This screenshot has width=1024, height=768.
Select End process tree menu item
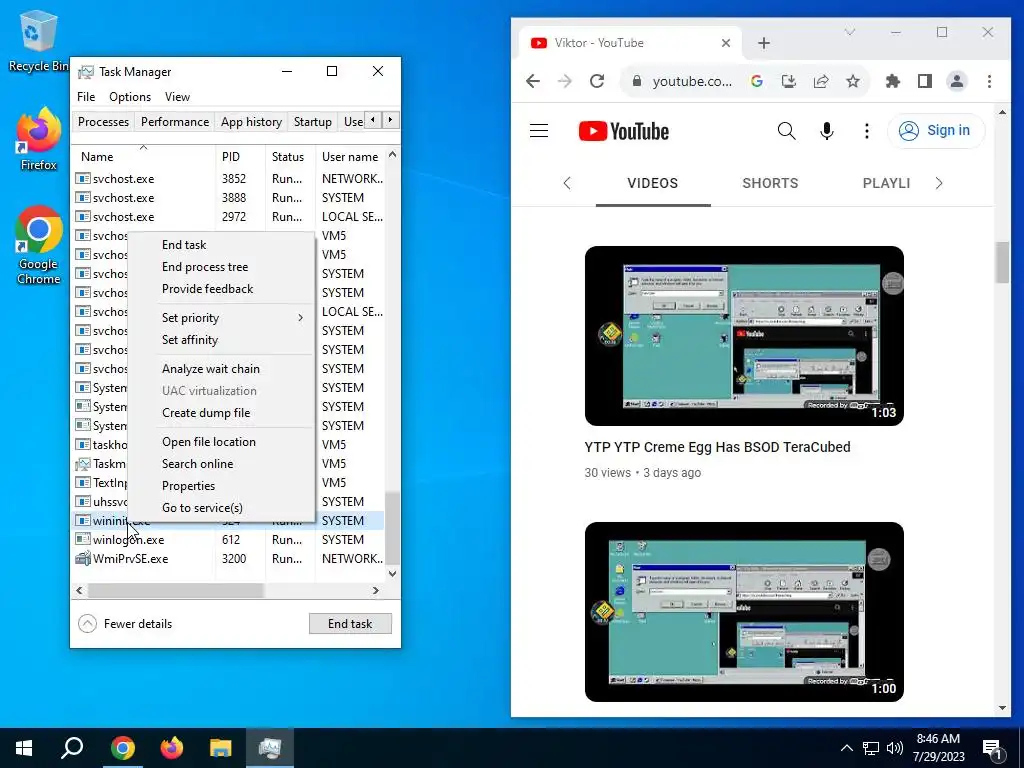pos(205,267)
